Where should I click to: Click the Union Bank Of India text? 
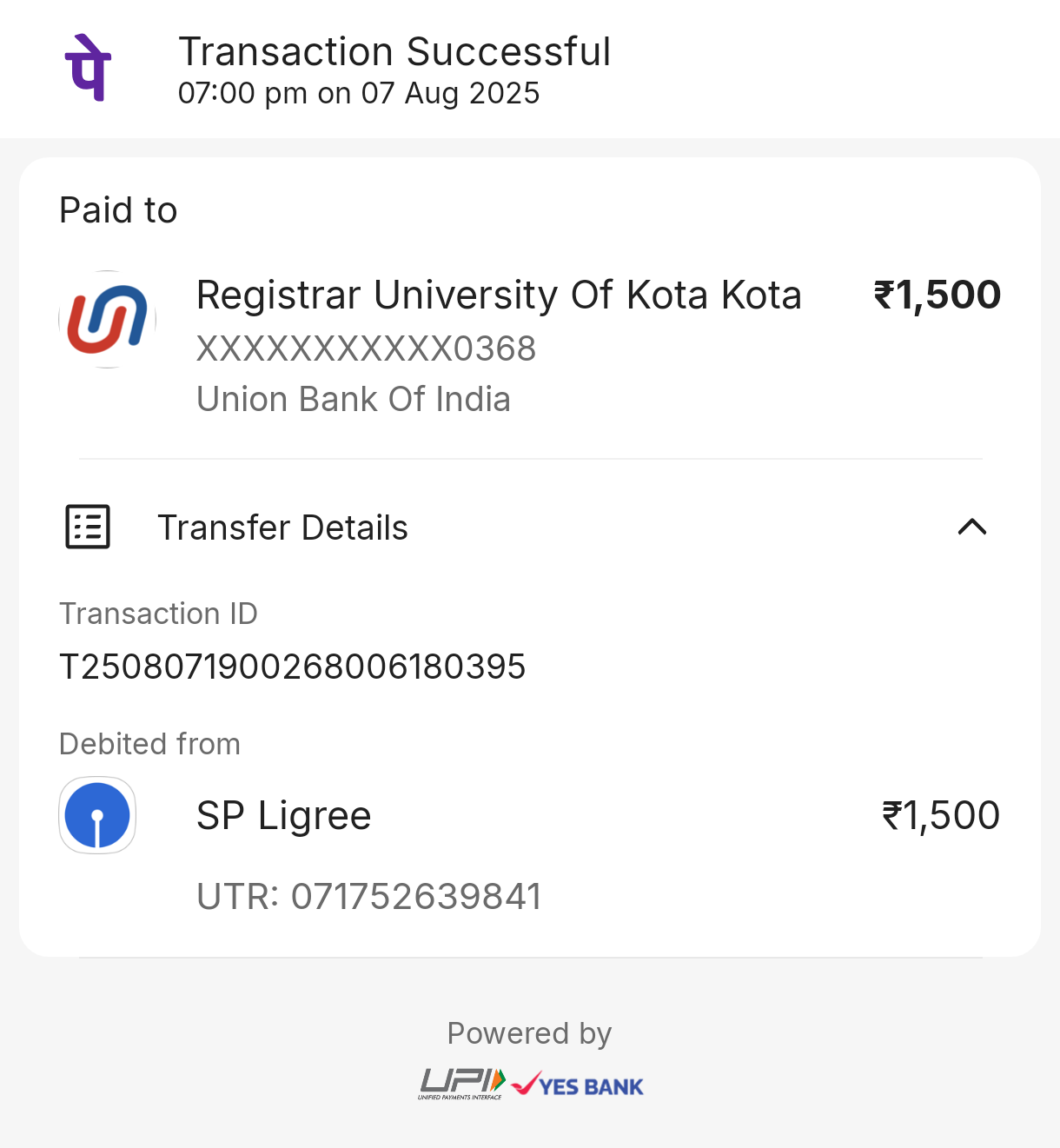tap(353, 399)
